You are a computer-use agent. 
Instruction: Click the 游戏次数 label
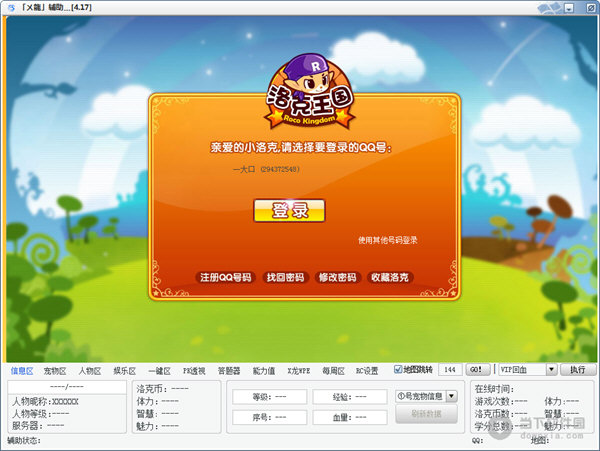(501, 401)
